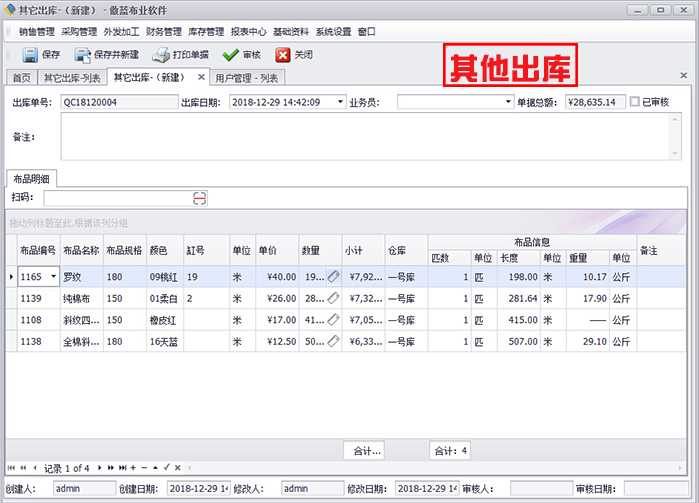Click the tag icon in the 罗纹 row quantity
Viewport: 699px width, 503px height.
click(x=333, y=277)
